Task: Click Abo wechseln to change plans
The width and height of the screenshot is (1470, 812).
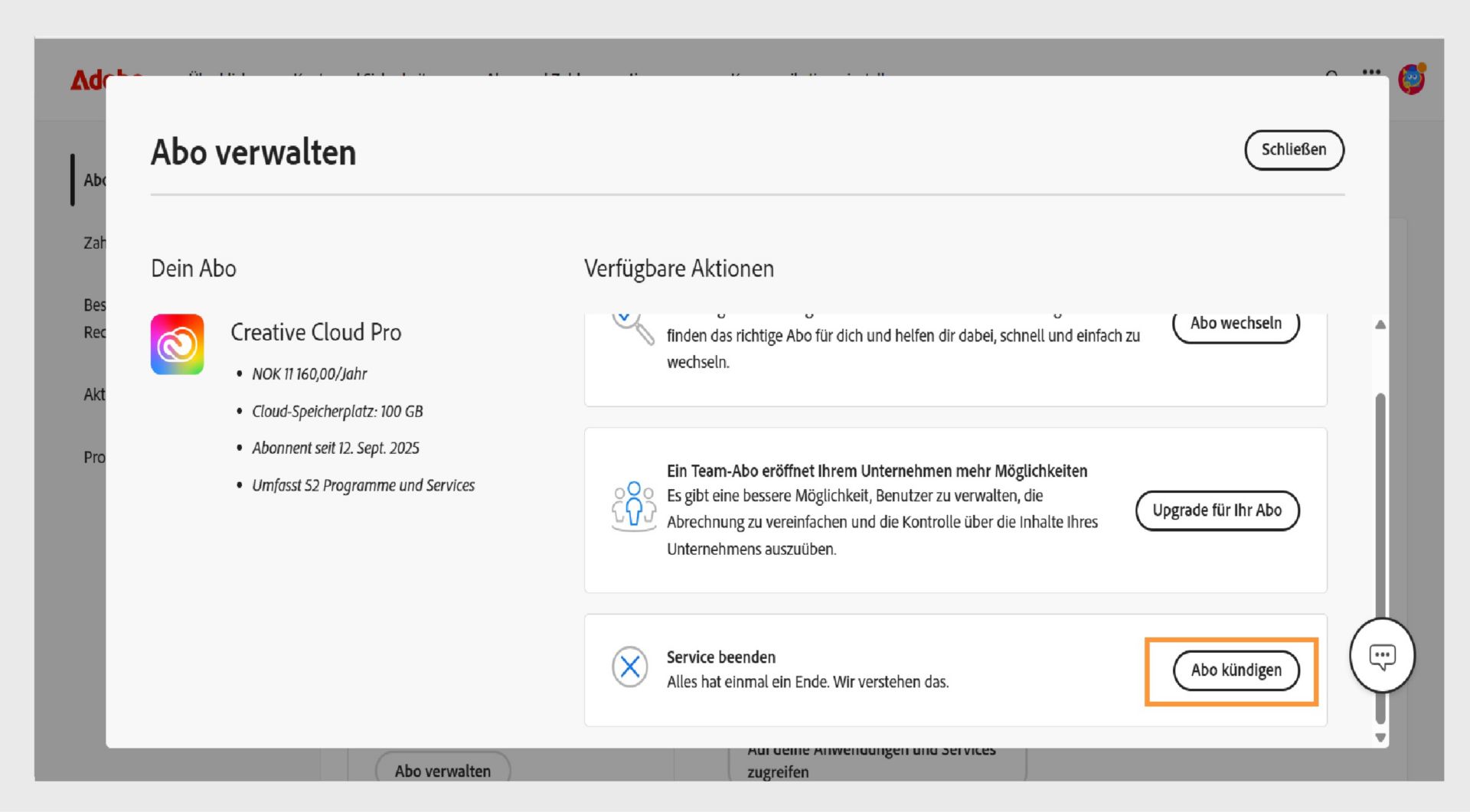Action: (x=1235, y=323)
